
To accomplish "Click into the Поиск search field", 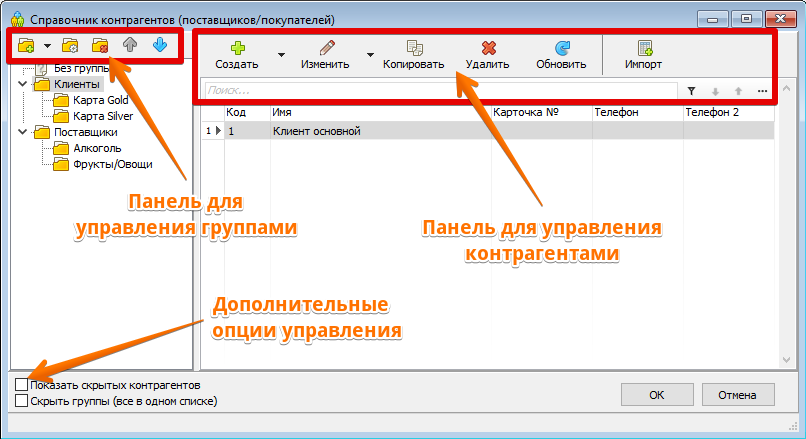I will tap(441, 90).
